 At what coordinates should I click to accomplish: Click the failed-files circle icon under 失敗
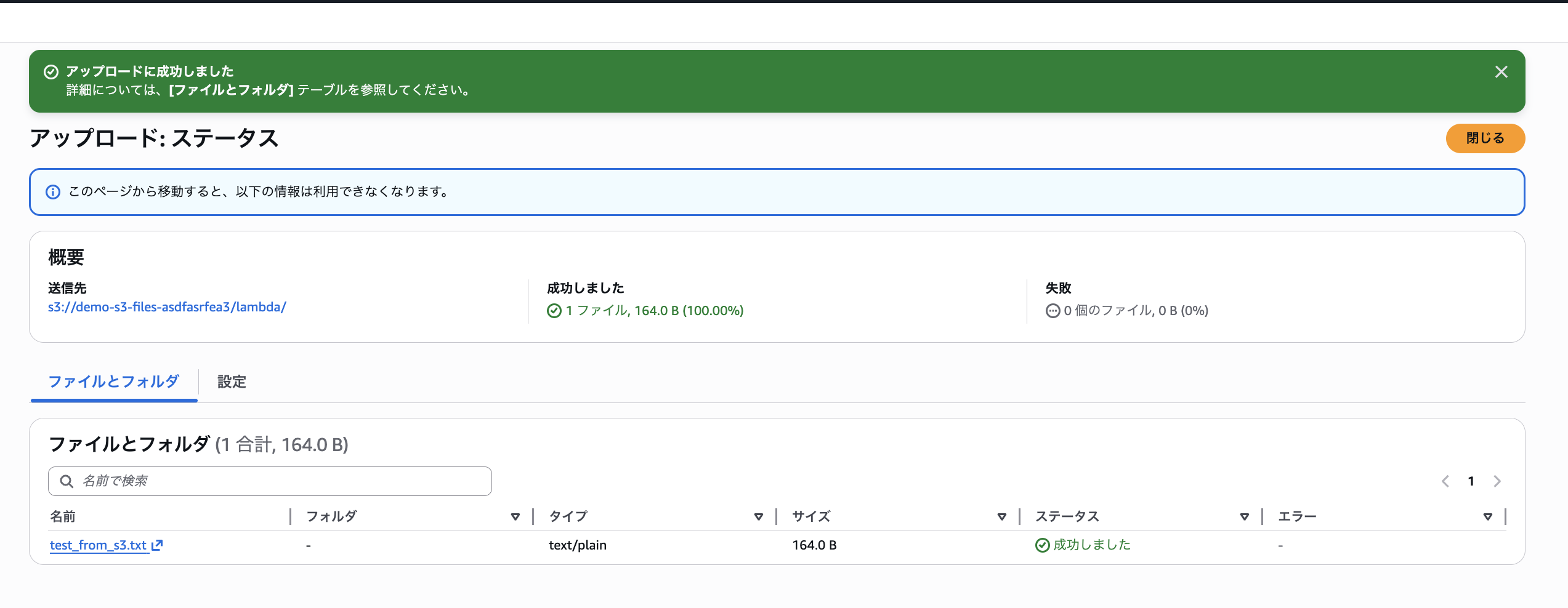pyautogui.click(x=1053, y=311)
